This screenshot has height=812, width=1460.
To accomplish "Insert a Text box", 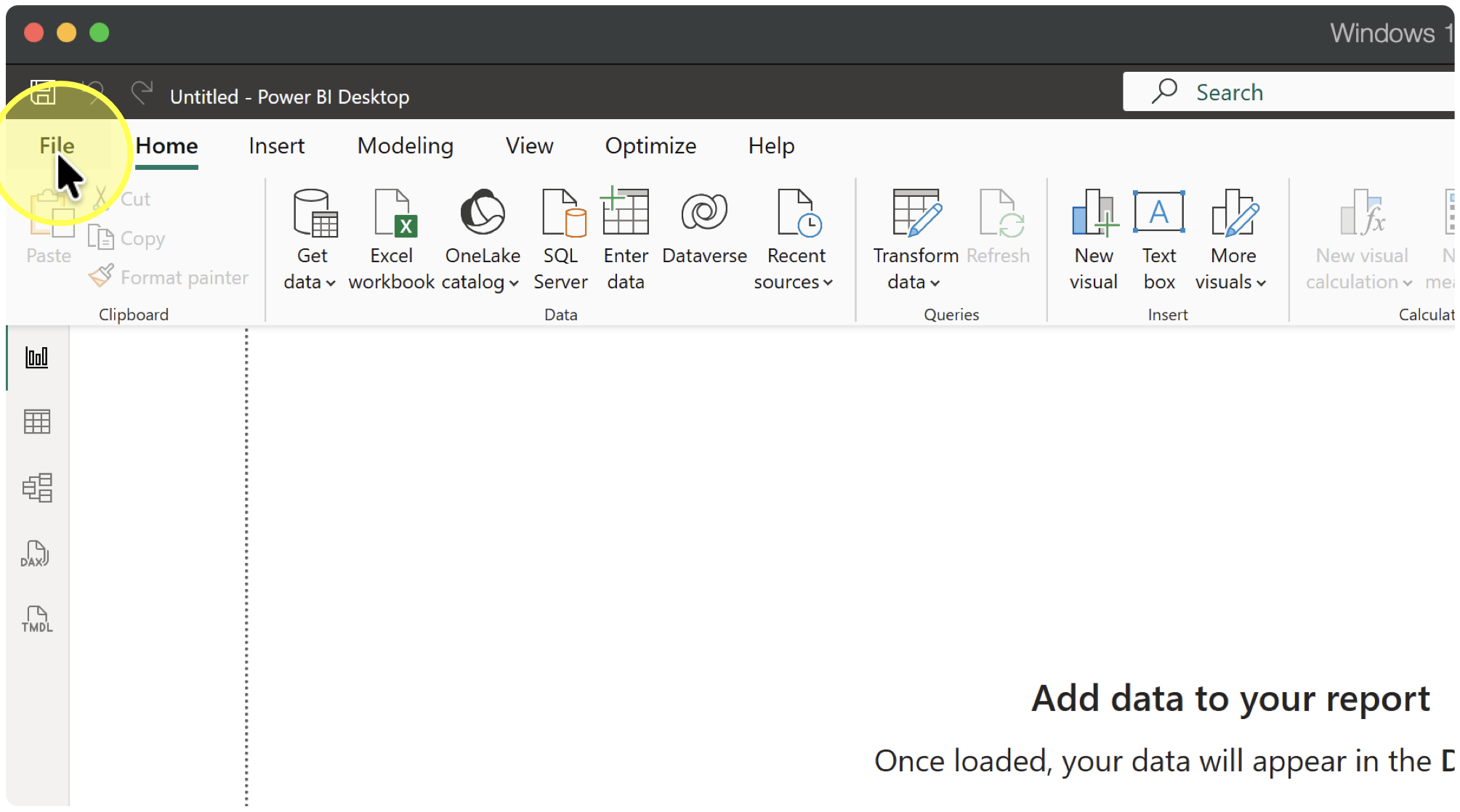I will pos(1159,240).
